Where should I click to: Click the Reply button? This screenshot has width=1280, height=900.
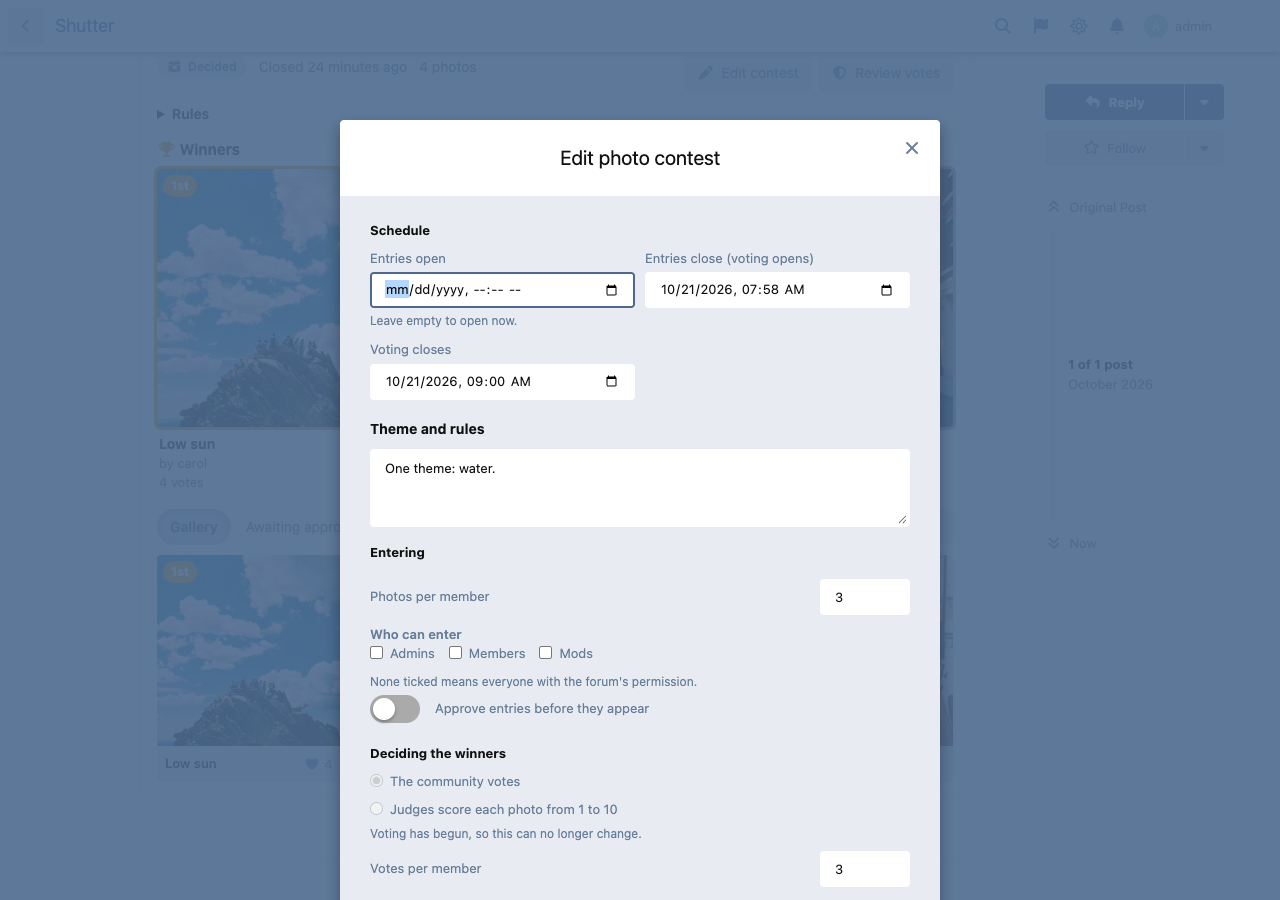(x=1114, y=102)
